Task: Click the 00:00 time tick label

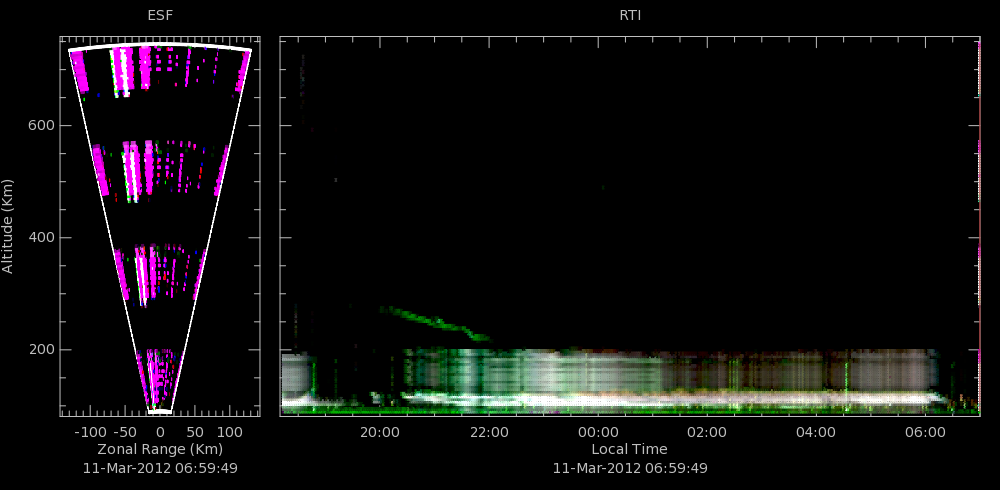Action: tap(598, 432)
